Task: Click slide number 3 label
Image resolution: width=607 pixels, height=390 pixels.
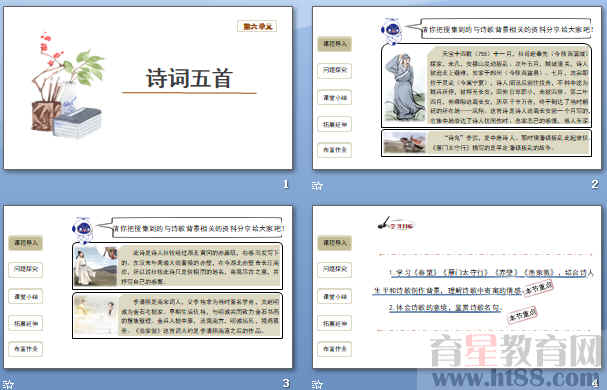Action: tap(286, 383)
